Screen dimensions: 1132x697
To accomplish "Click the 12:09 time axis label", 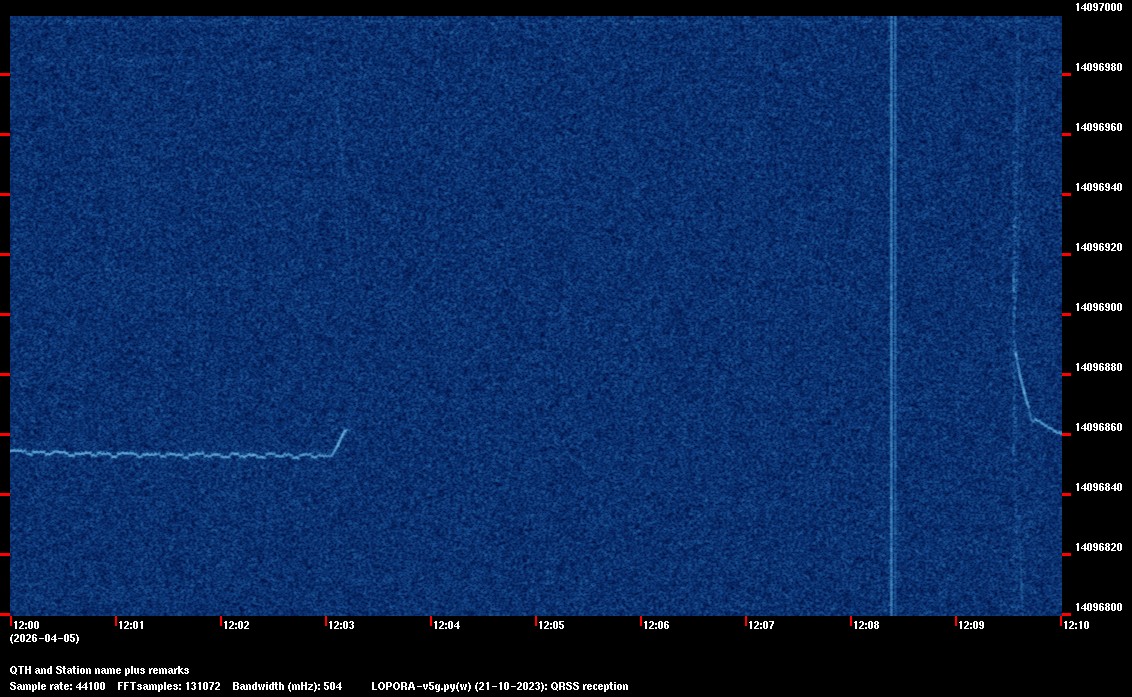I will [x=971, y=625].
